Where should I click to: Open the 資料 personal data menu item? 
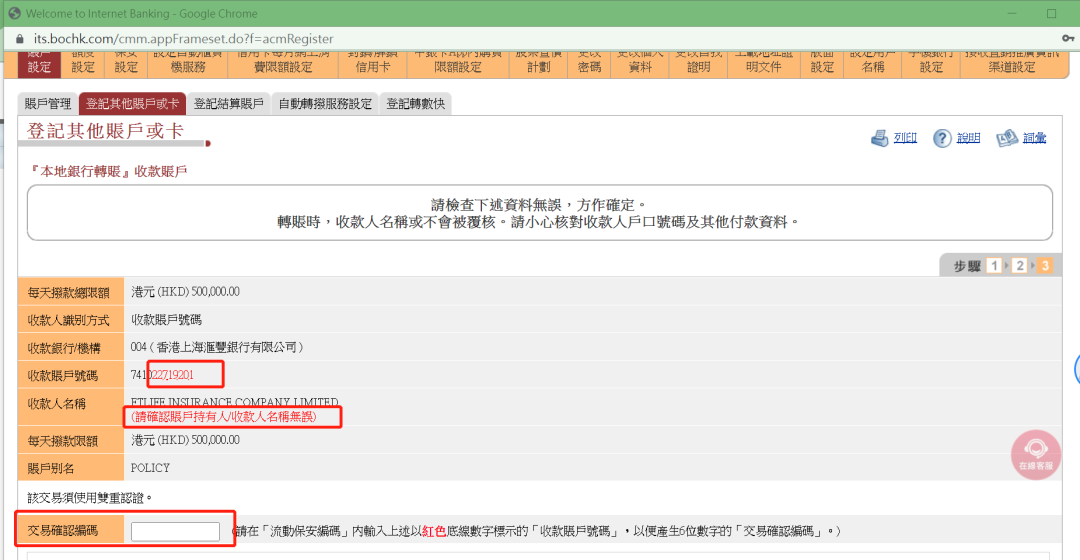(640, 64)
